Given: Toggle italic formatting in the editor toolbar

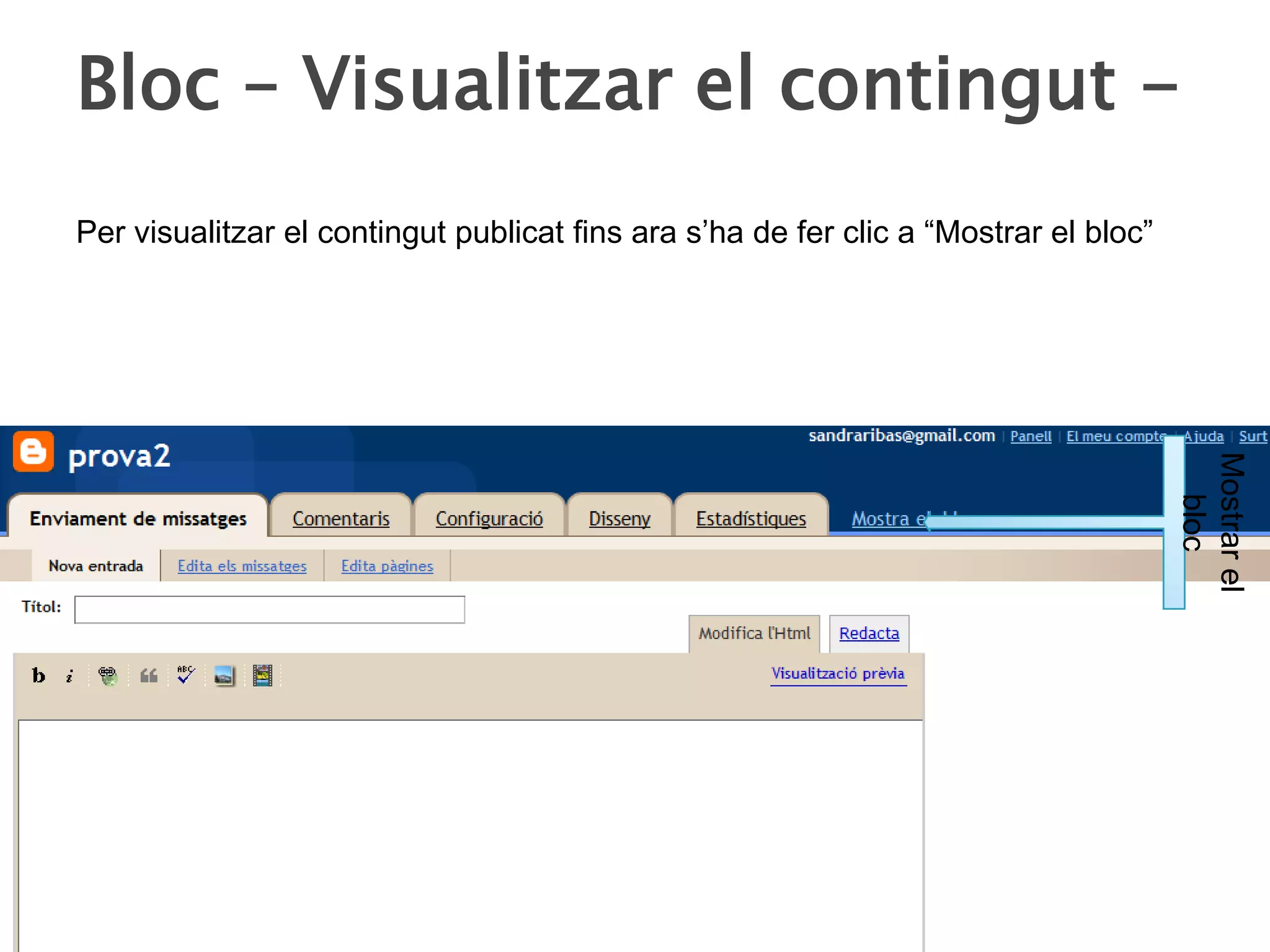Looking at the screenshot, I should 69,676.
